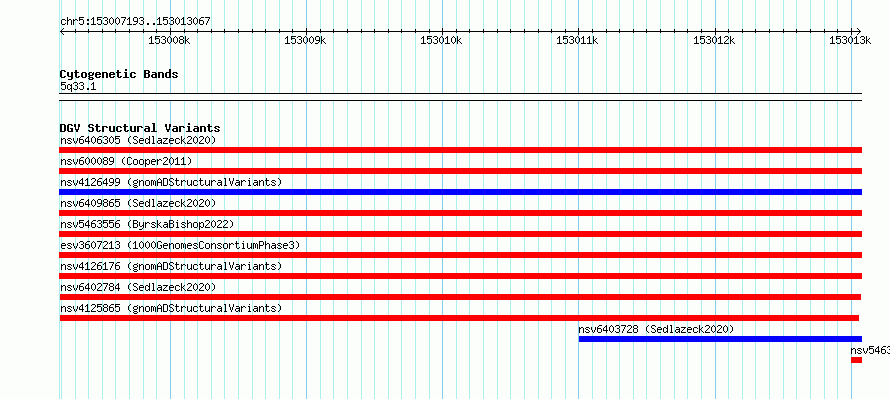The width and height of the screenshot is (890, 399).
Task: Click the nsv6406305 (Sedlazeck2020) label
Action: pyautogui.click(x=138, y=140)
